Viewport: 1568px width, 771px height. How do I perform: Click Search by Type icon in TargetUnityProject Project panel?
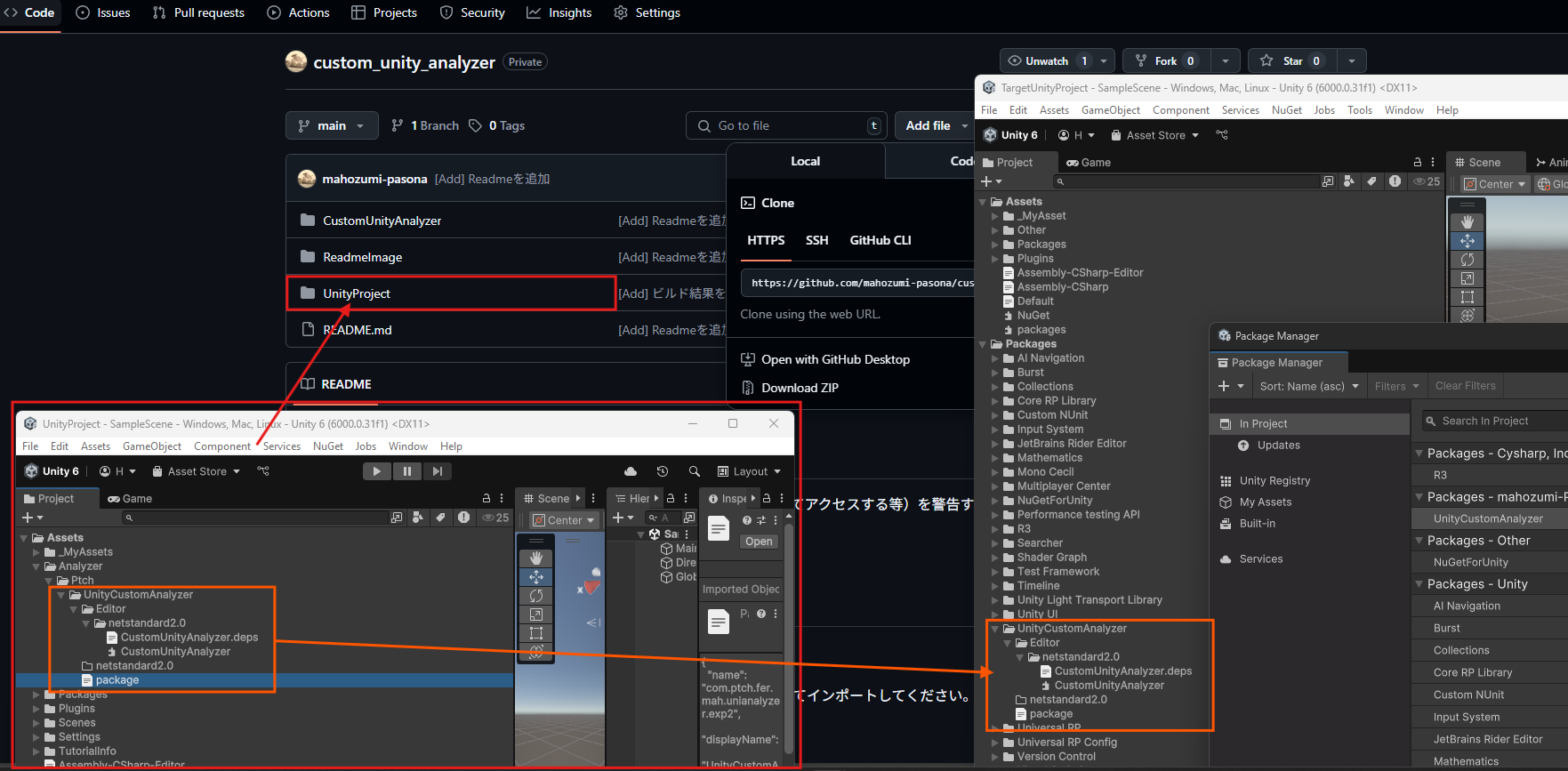(1349, 181)
